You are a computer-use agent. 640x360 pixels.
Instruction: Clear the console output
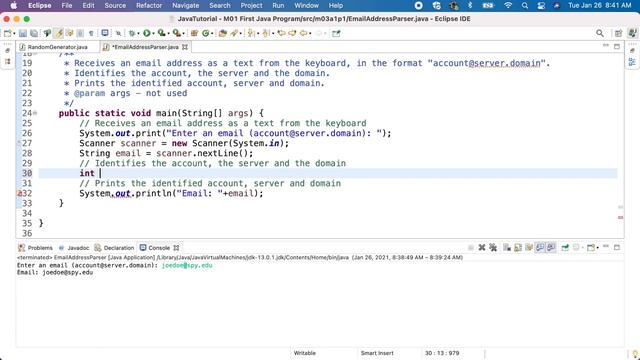[x=507, y=247]
